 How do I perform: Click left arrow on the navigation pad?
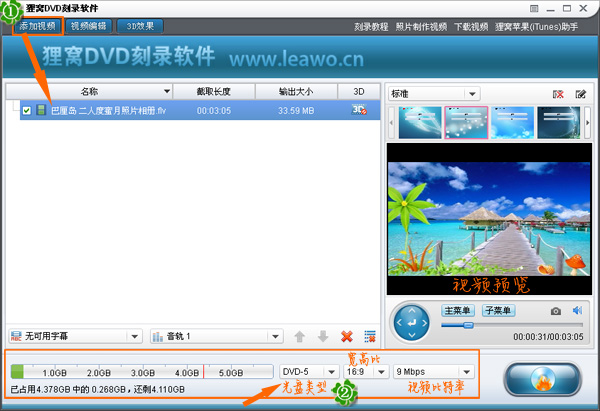coord(399,323)
